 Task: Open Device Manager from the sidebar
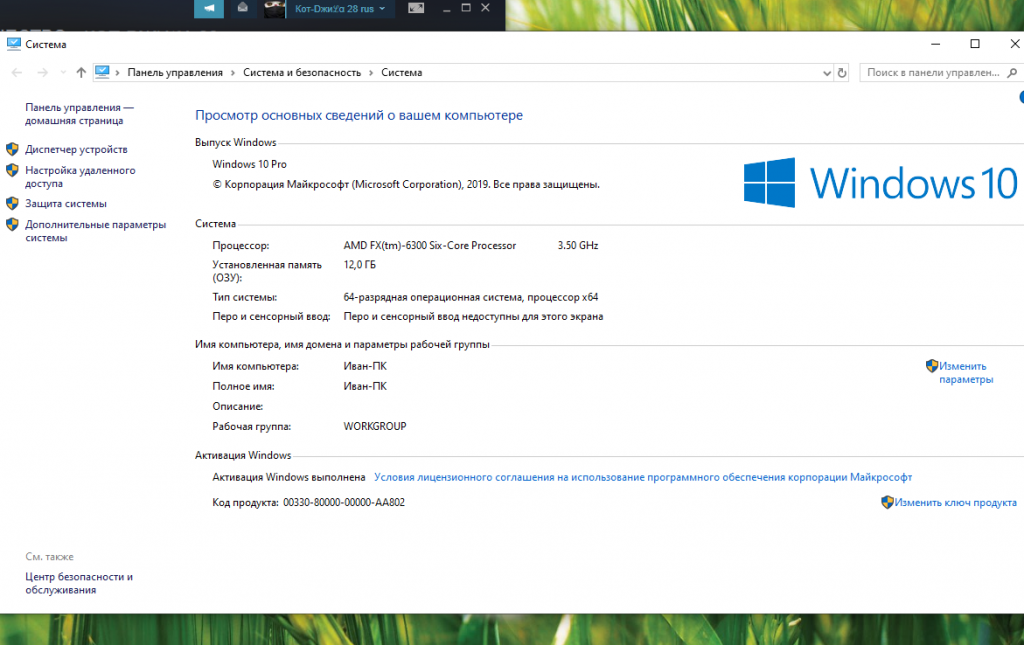point(76,149)
